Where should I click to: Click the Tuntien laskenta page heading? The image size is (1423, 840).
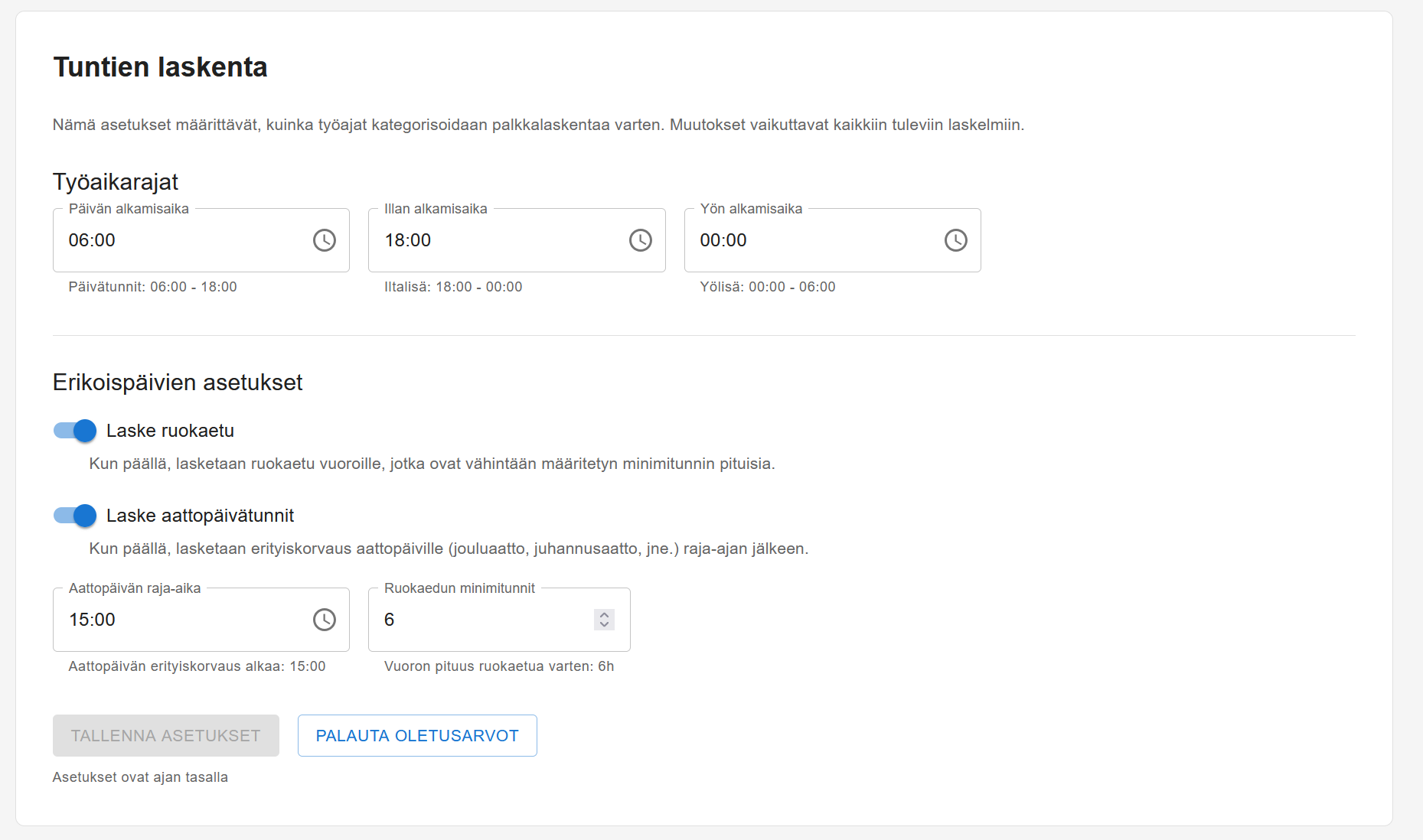pos(160,67)
